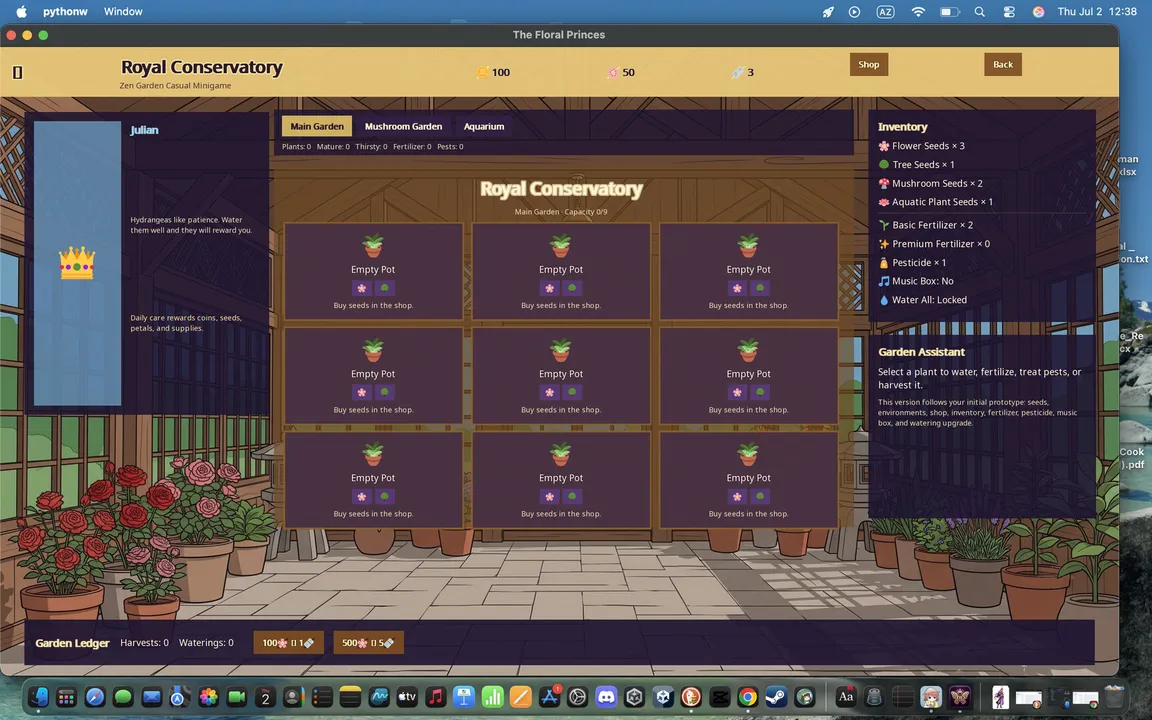Plant flower seed in top-left Empty Pot

[x=361, y=288]
